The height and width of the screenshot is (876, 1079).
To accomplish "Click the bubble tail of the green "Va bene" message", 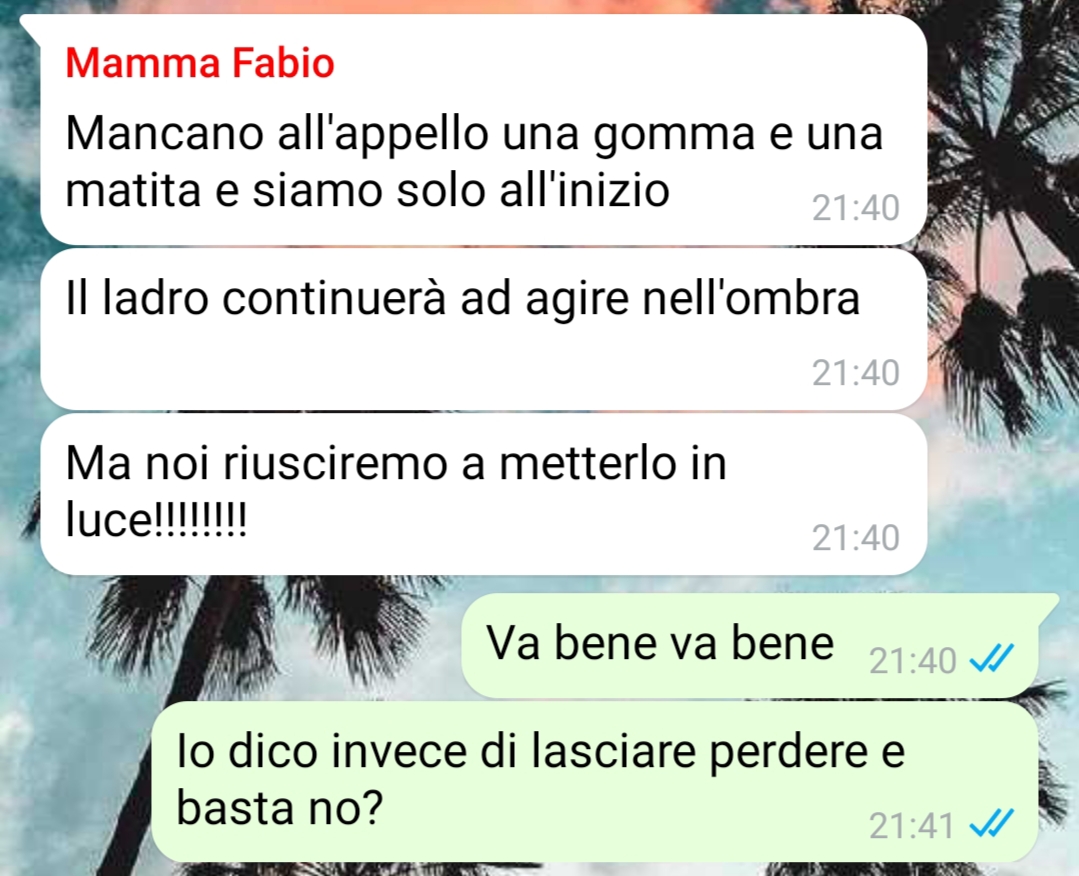I will pos(1047,606).
